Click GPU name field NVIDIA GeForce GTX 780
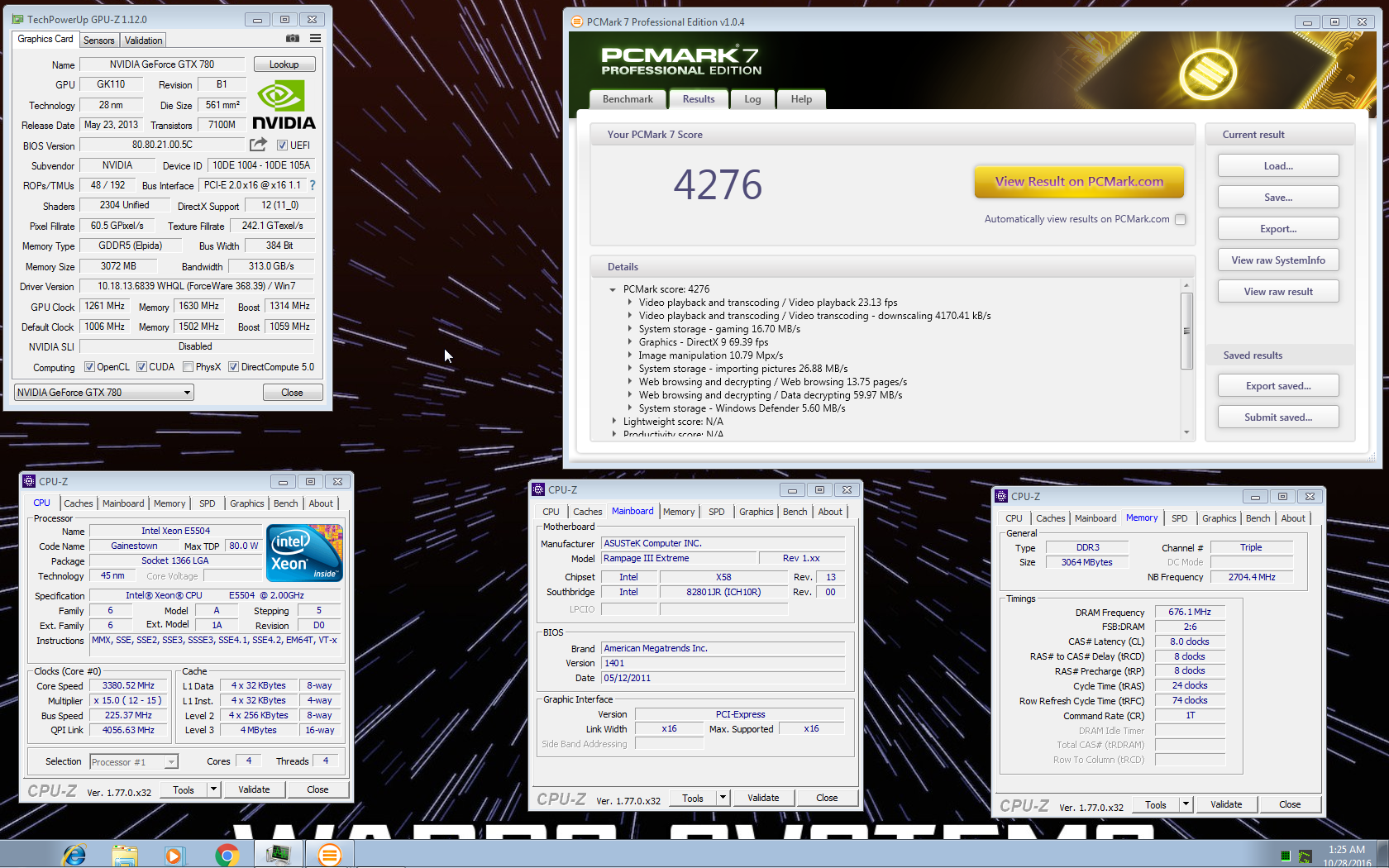Image resolution: width=1389 pixels, height=868 pixels. pos(162,64)
